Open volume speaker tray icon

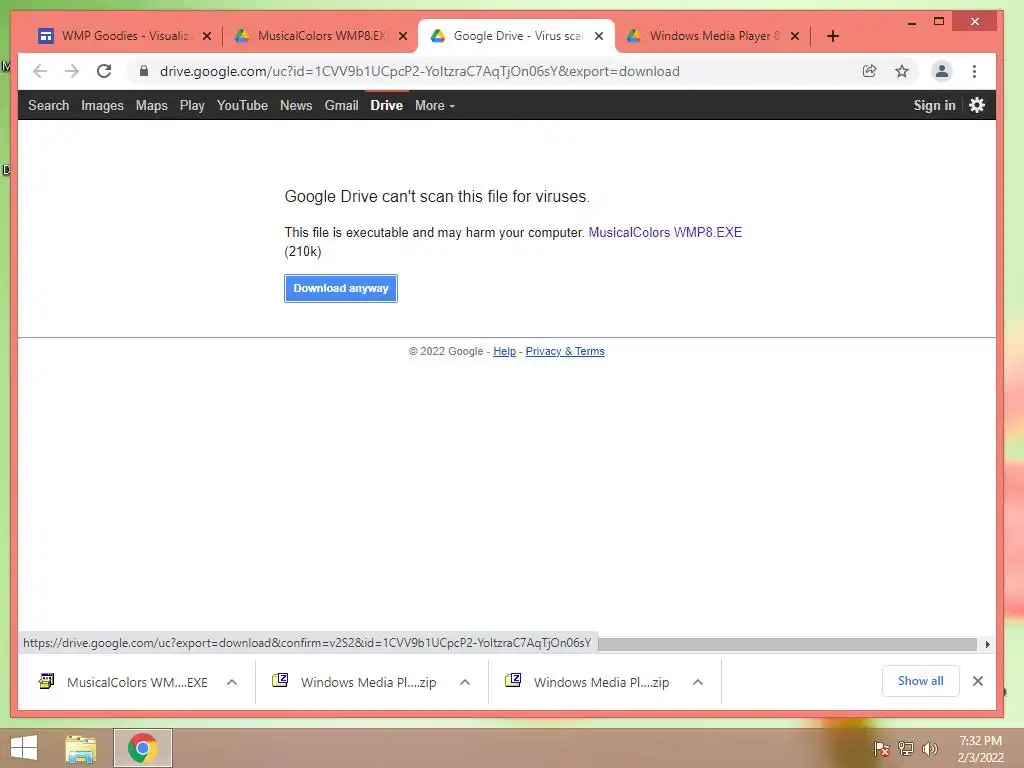pos(929,748)
